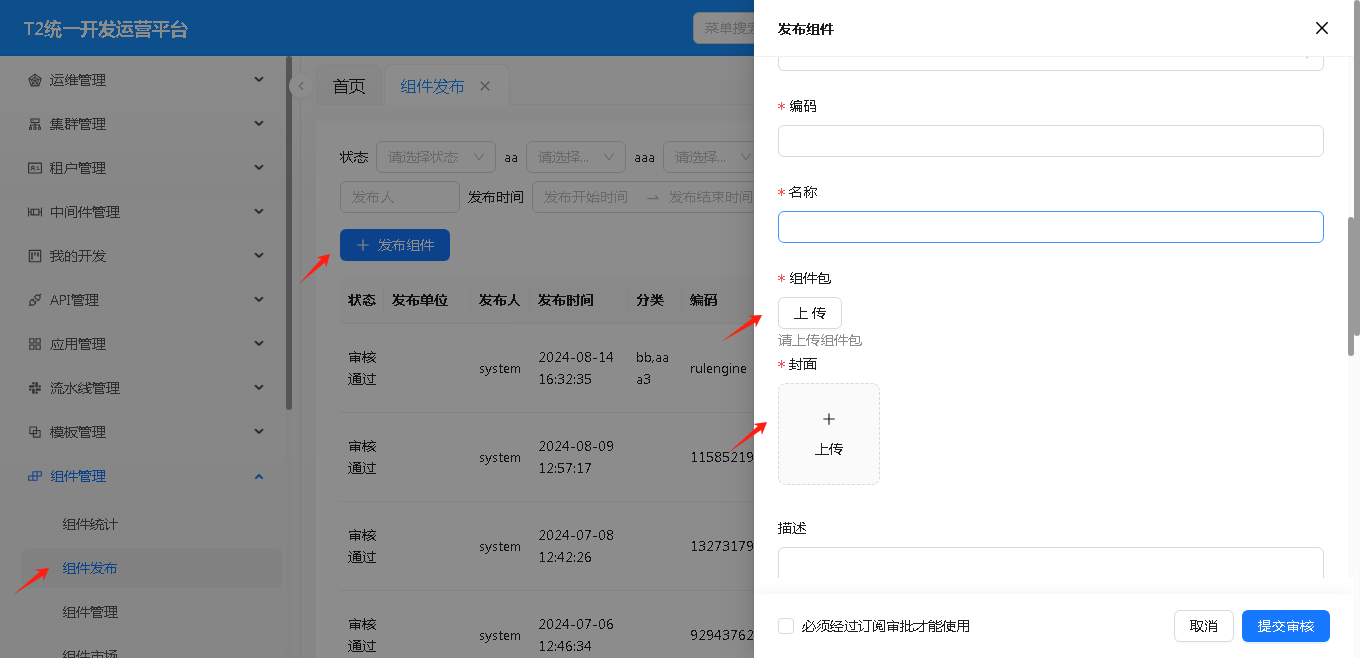The height and width of the screenshot is (658, 1360).
Task: Focus the 名称 input field
Action: pyautogui.click(x=1051, y=227)
